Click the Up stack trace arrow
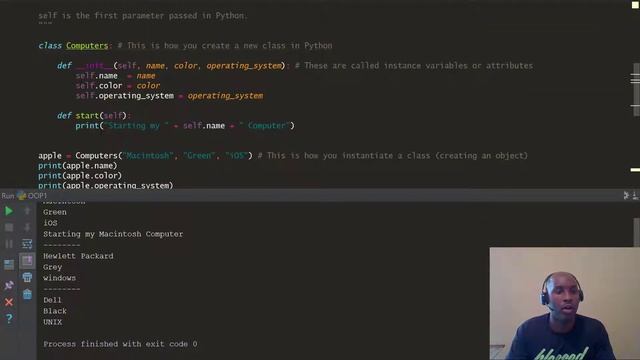 tap(27, 211)
